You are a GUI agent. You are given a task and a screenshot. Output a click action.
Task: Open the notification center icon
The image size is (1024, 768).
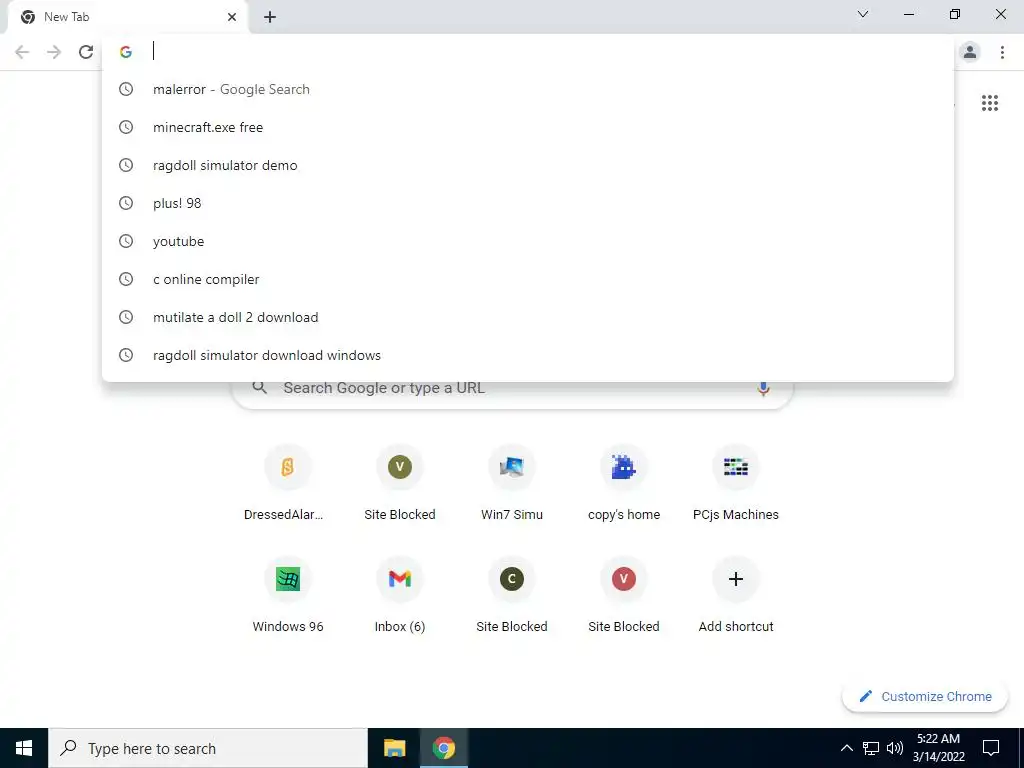[x=991, y=748]
